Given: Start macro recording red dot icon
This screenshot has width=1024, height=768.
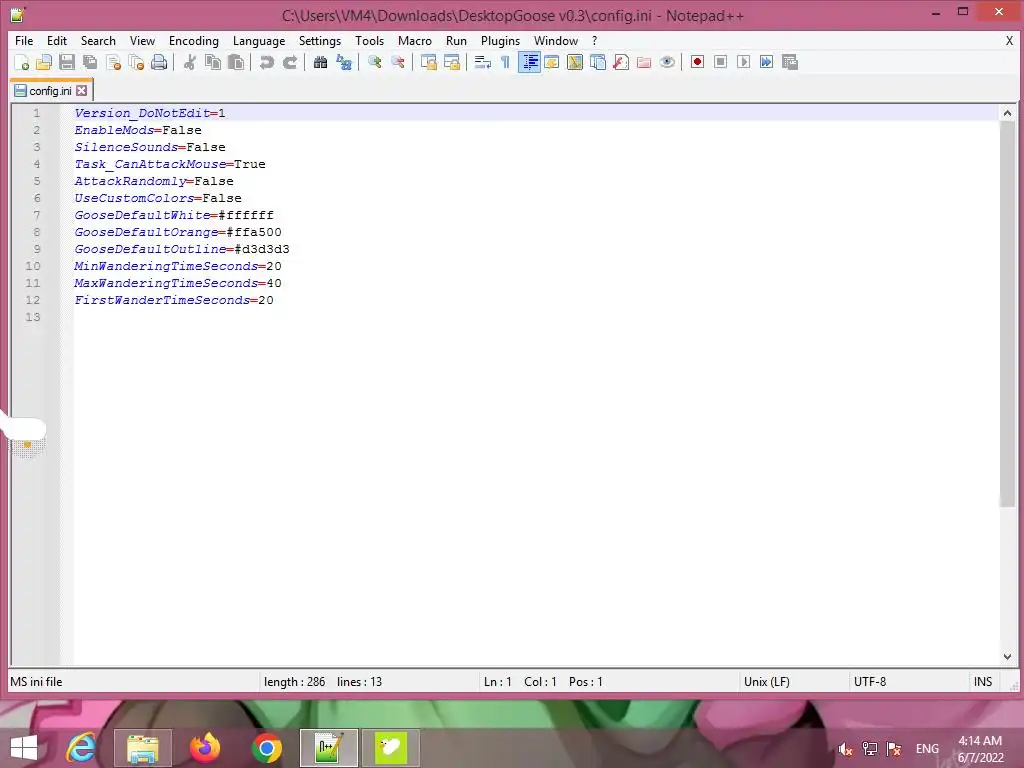Looking at the screenshot, I should point(697,62).
